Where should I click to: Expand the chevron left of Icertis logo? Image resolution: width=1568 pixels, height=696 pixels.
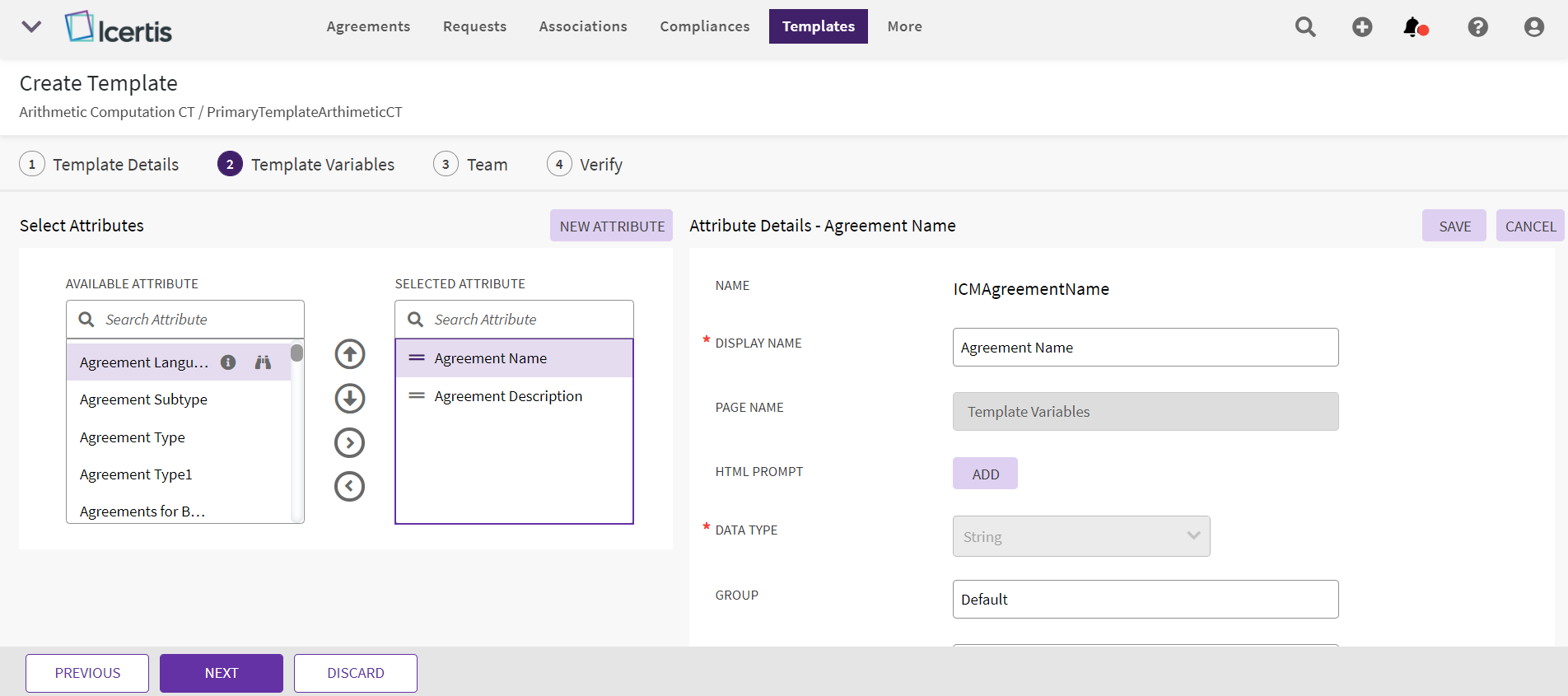point(31,26)
